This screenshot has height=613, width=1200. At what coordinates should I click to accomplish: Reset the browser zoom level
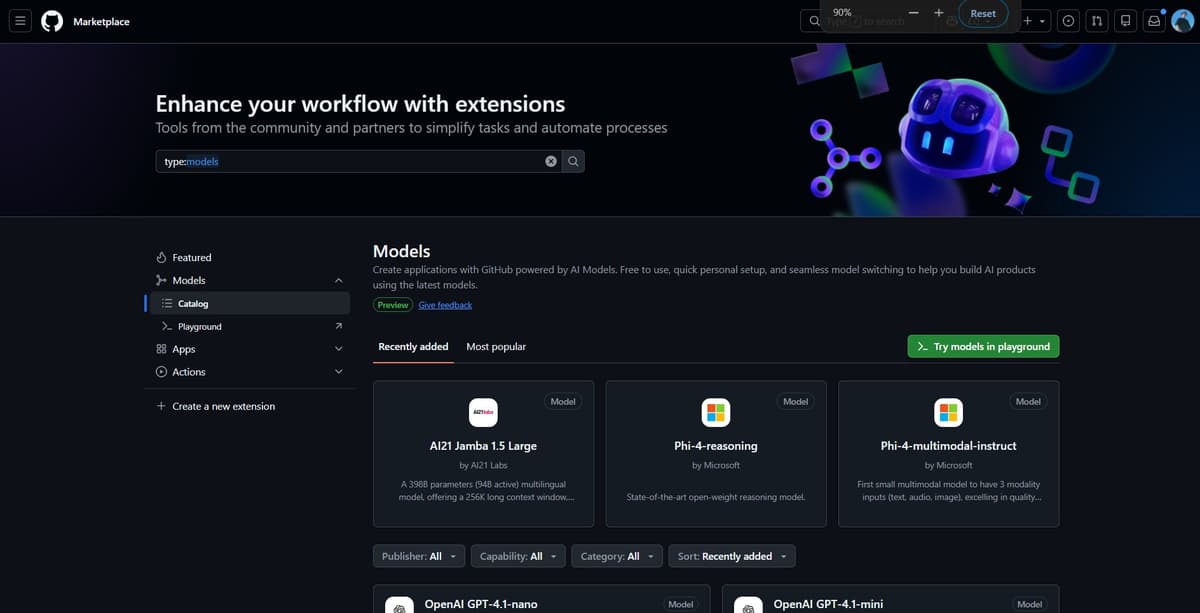[983, 14]
